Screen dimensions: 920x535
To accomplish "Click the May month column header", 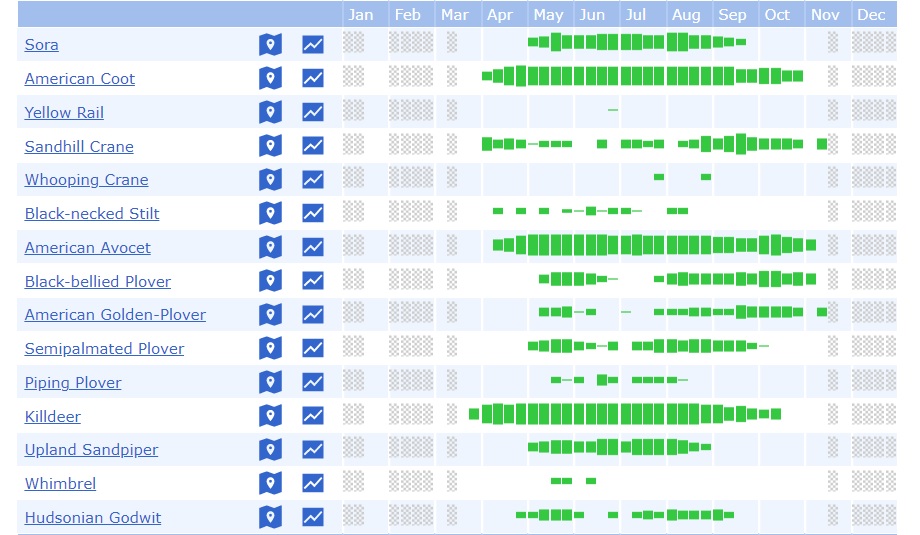I will (548, 15).
